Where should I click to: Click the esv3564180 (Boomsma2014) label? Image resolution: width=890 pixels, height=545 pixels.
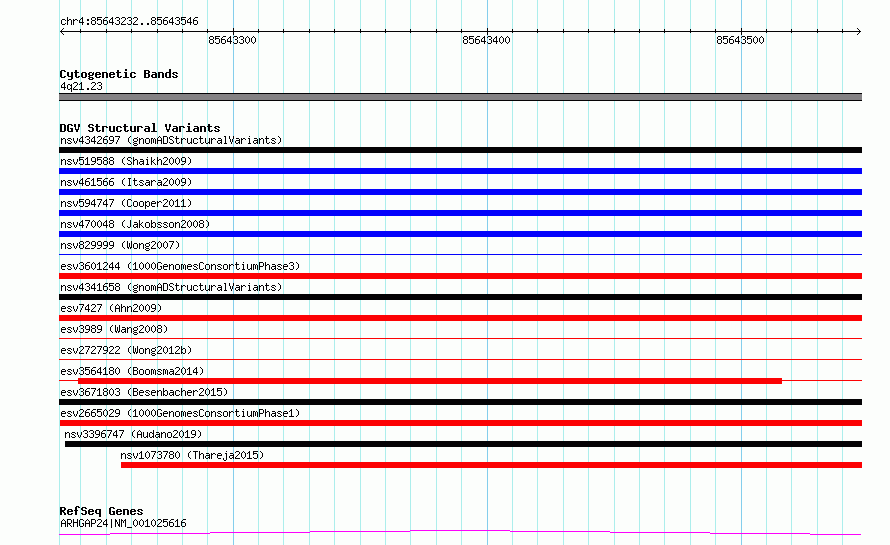click(x=132, y=371)
